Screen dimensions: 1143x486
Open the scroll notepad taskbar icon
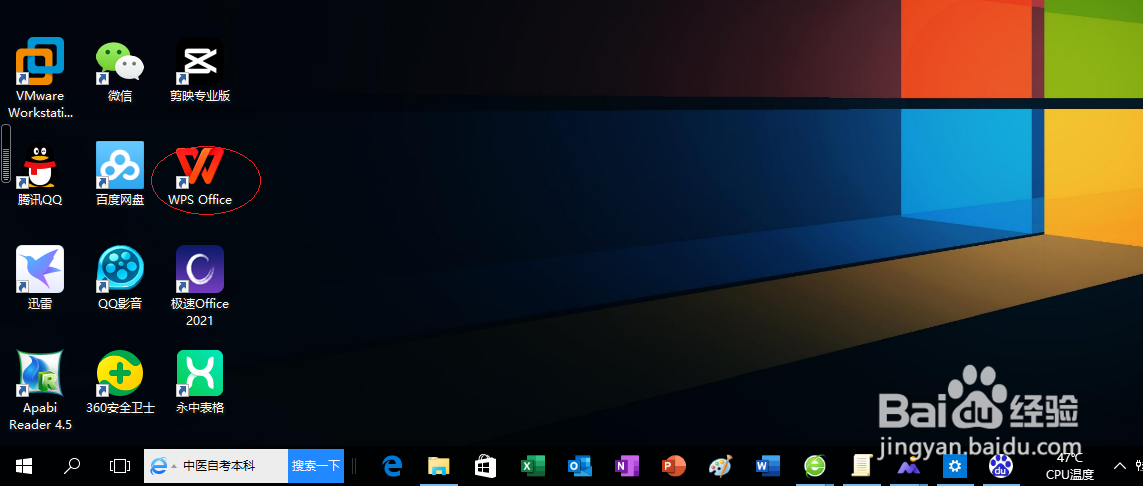click(862, 466)
